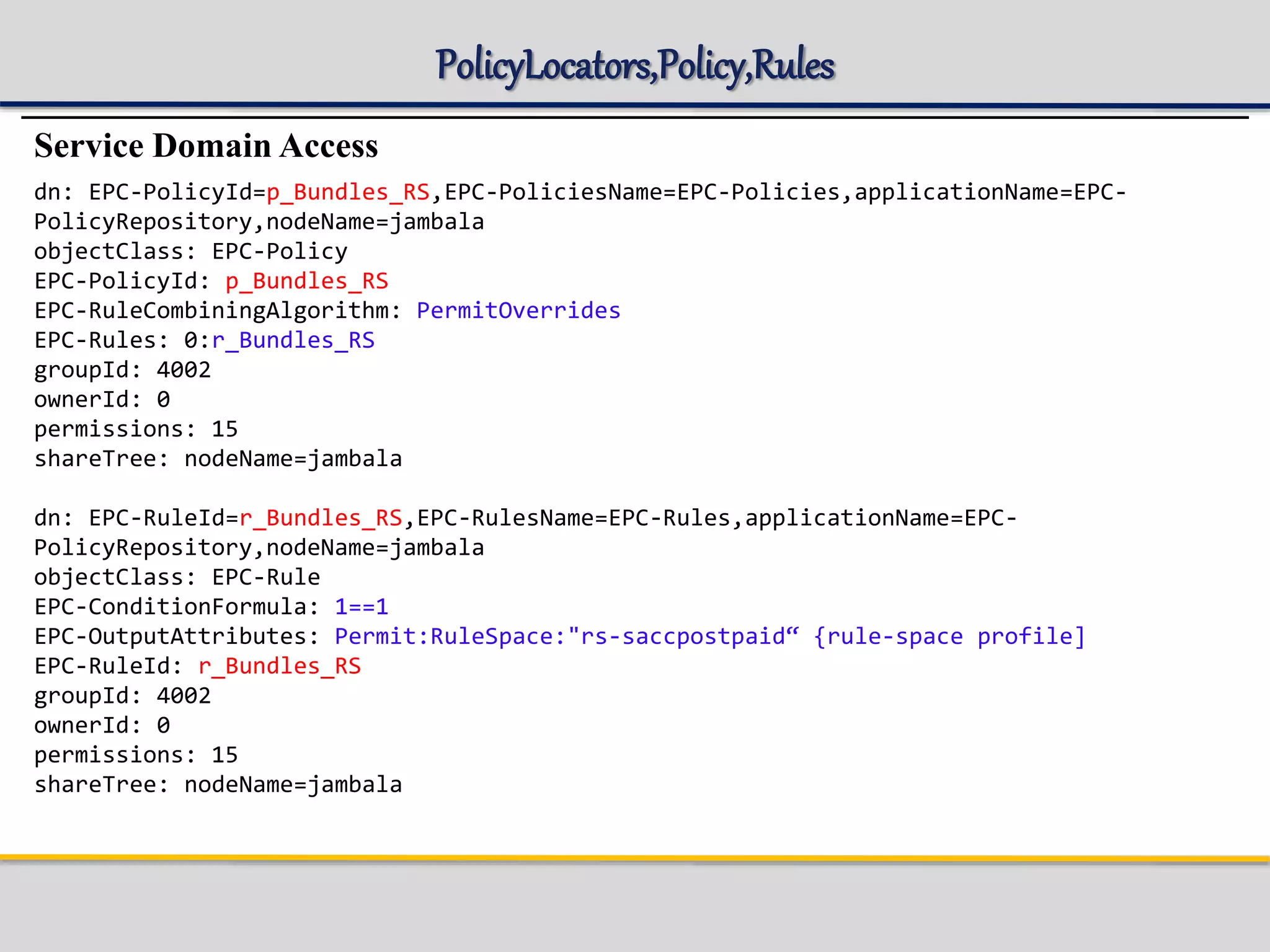The height and width of the screenshot is (952, 1270).
Task: Click the EPC-ConditionFormula label
Action: [177, 607]
